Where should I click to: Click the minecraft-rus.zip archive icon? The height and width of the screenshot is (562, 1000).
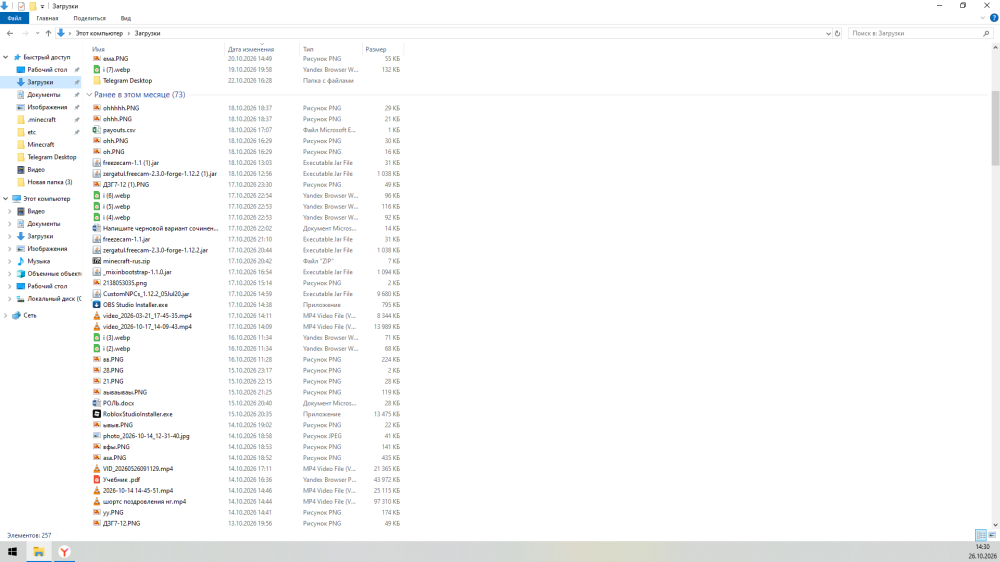point(97,261)
